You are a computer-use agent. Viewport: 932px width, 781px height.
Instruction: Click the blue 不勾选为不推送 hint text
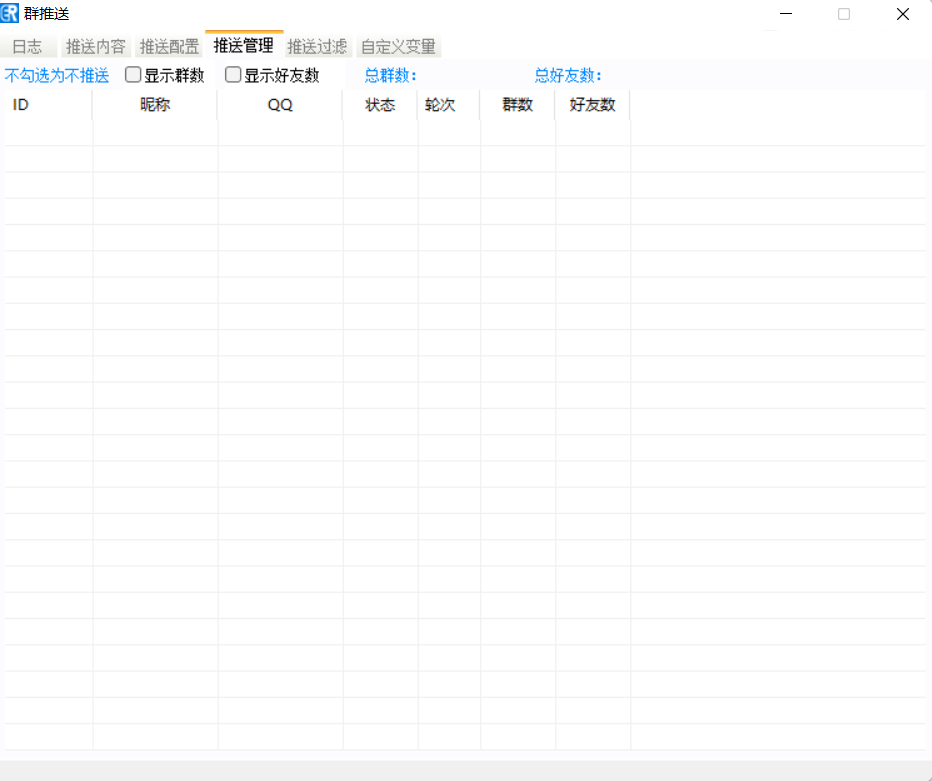(57, 76)
